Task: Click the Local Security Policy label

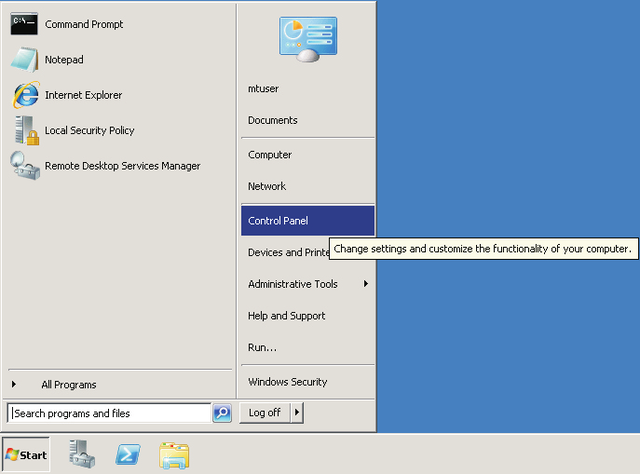Action: (x=89, y=131)
